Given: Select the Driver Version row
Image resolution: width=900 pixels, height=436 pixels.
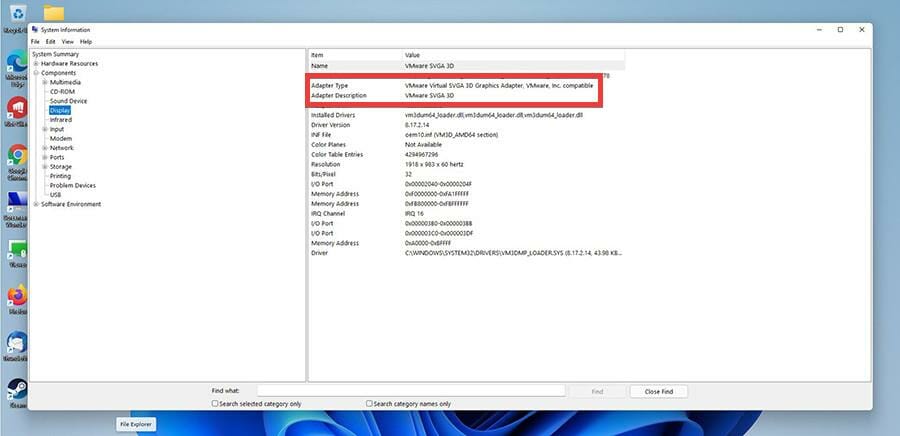Looking at the screenshot, I should point(467,125).
